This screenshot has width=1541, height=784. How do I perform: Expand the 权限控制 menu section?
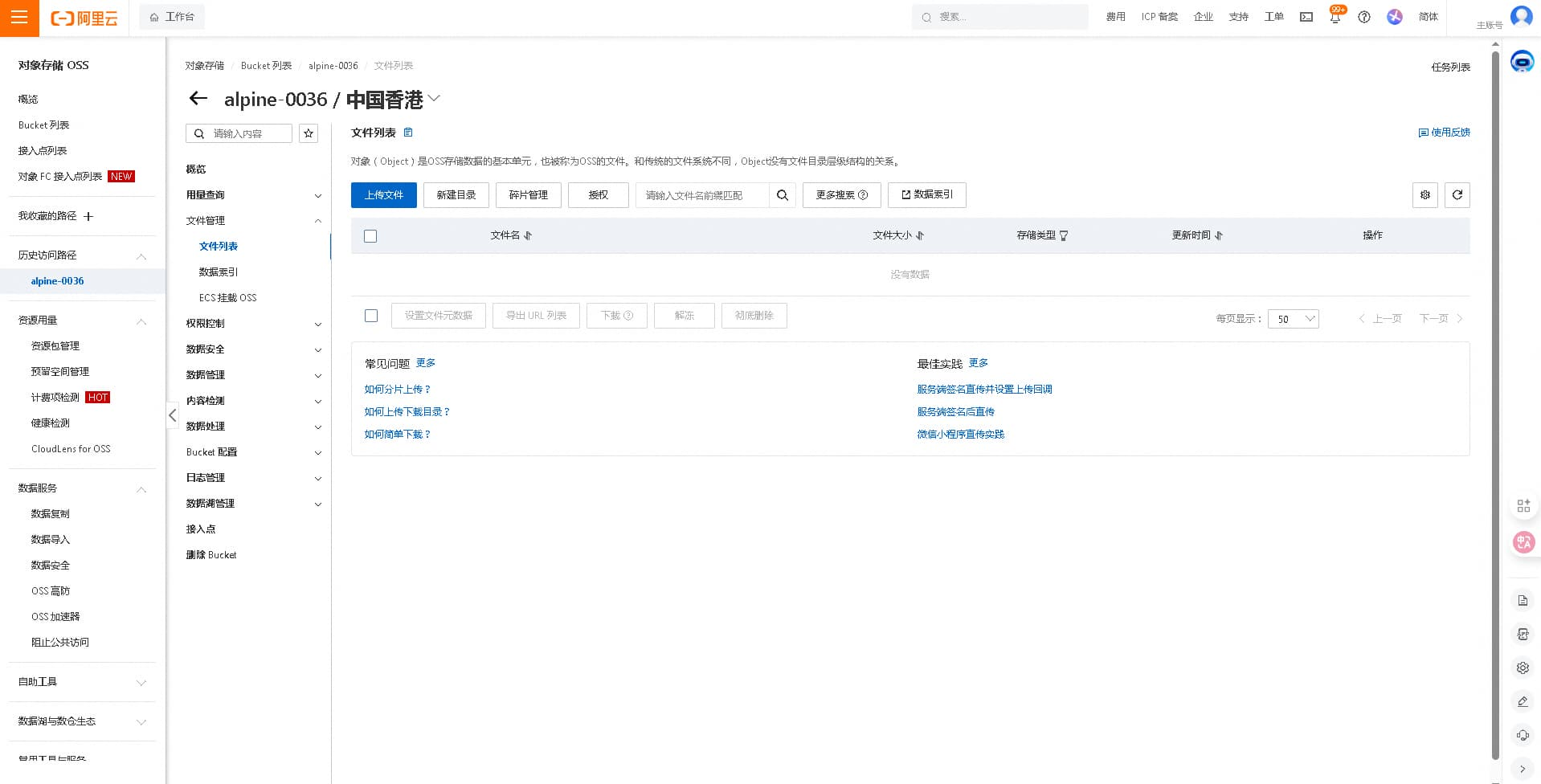coord(254,324)
